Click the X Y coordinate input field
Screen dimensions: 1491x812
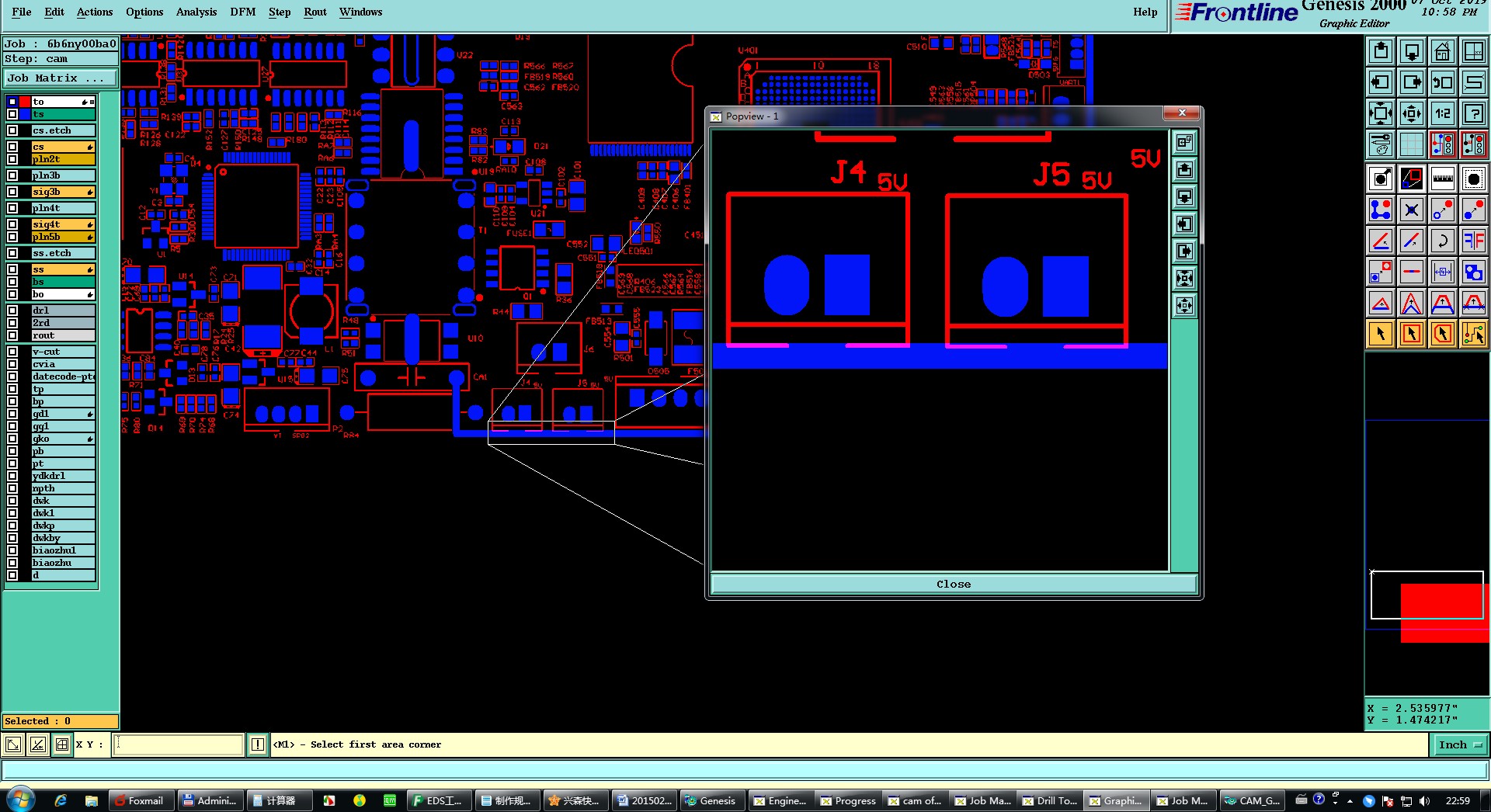pyautogui.click(x=179, y=744)
